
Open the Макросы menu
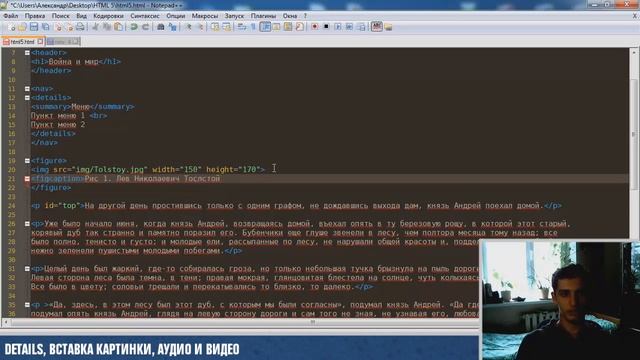click(205, 16)
